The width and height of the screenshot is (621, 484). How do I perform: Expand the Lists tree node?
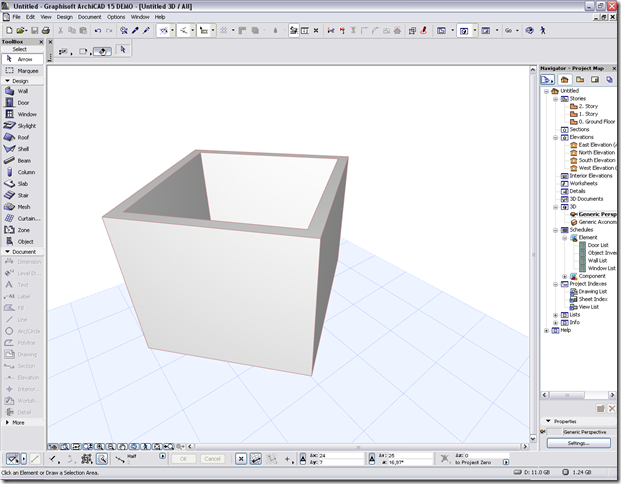click(x=555, y=315)
